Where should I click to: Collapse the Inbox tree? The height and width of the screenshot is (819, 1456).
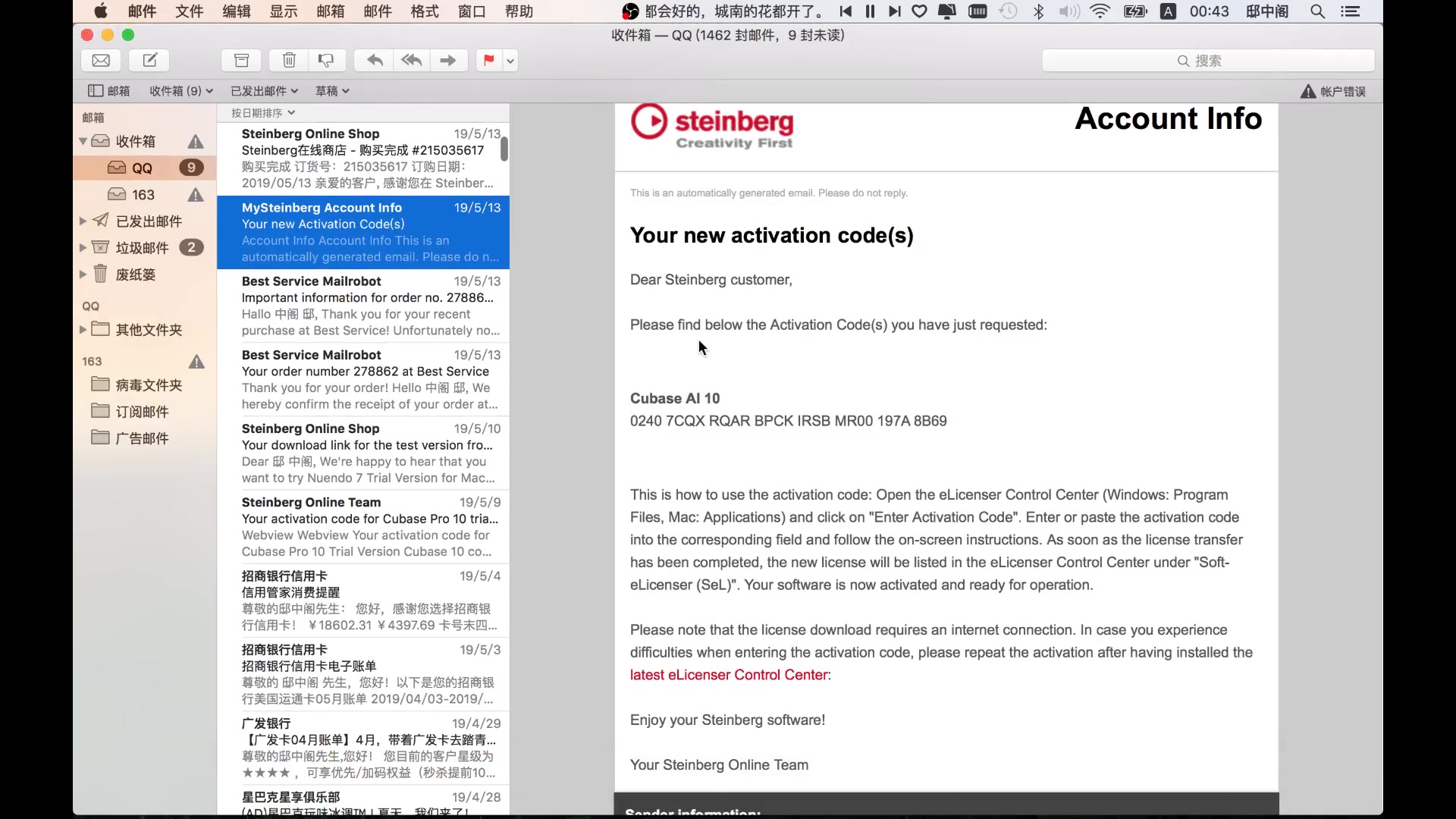click(83, 141)
